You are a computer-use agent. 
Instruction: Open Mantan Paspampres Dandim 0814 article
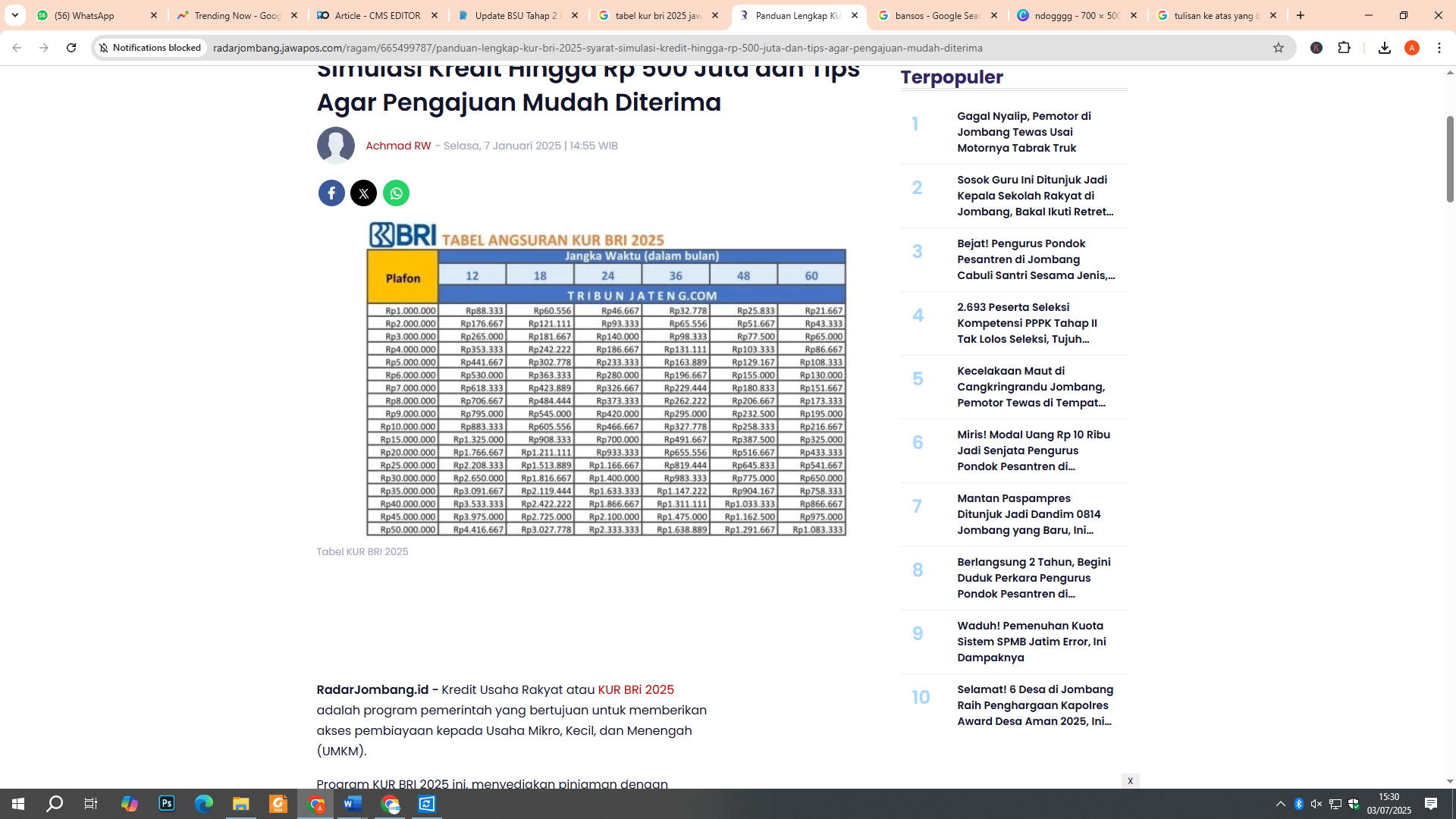[1028, 514]
